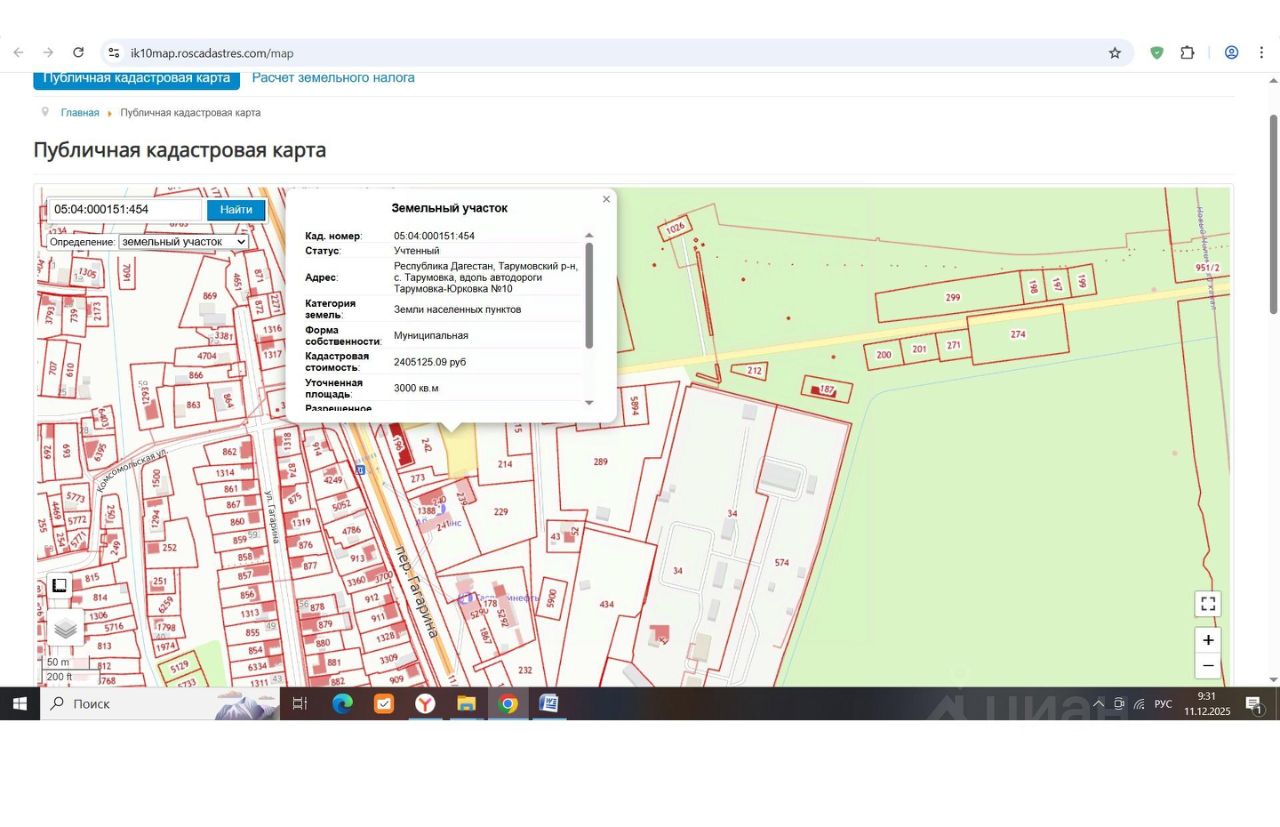Open the notification center icon
This screenshot has height=827, width=1280.
tap(1254, 704)
